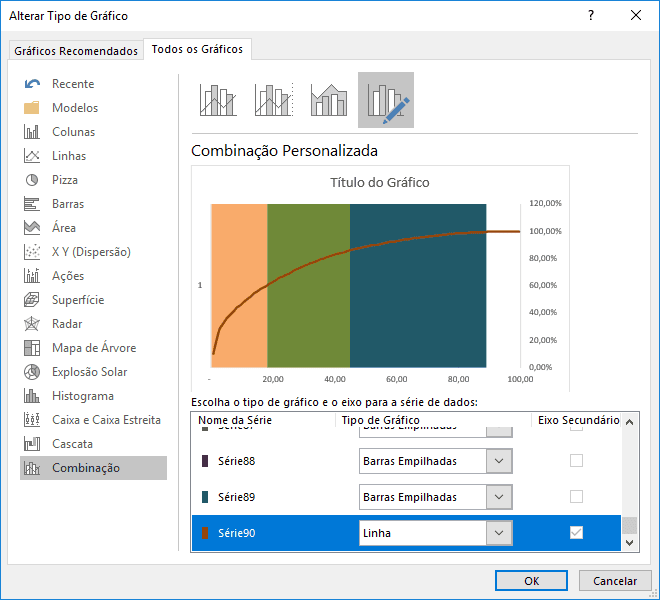Select the Clustered Column - Line combo icon
Screen dimensions: 660x600
217,100
